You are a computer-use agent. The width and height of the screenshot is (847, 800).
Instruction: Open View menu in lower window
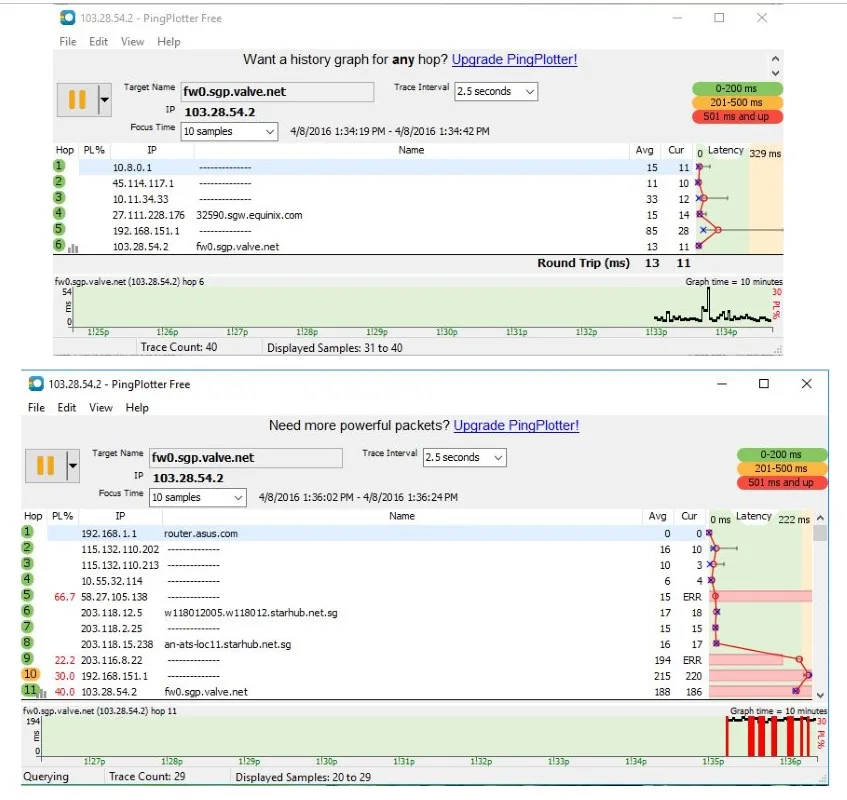pos(100,408)
